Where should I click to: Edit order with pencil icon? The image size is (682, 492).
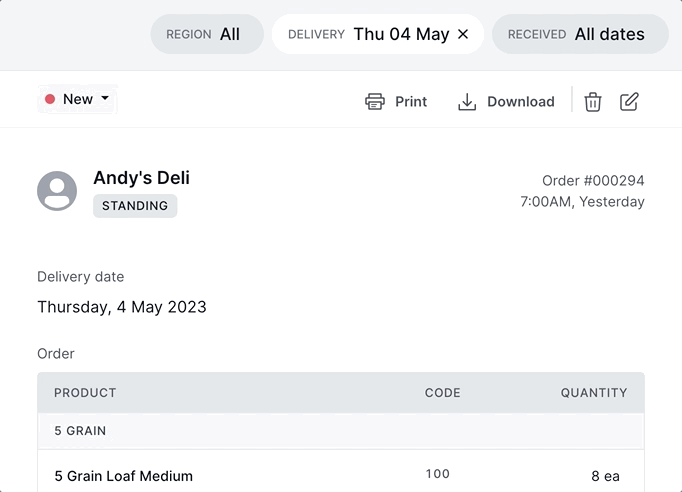coord(629,101)
